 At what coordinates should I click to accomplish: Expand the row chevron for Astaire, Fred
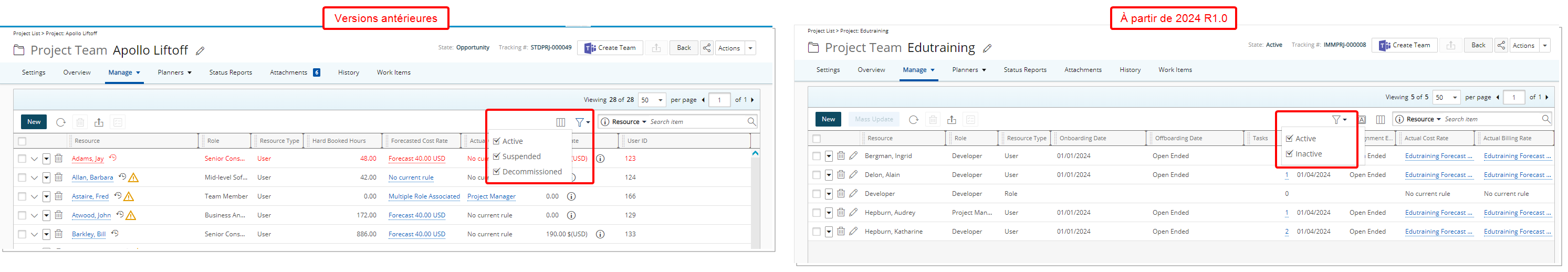[x=34, y=196]
